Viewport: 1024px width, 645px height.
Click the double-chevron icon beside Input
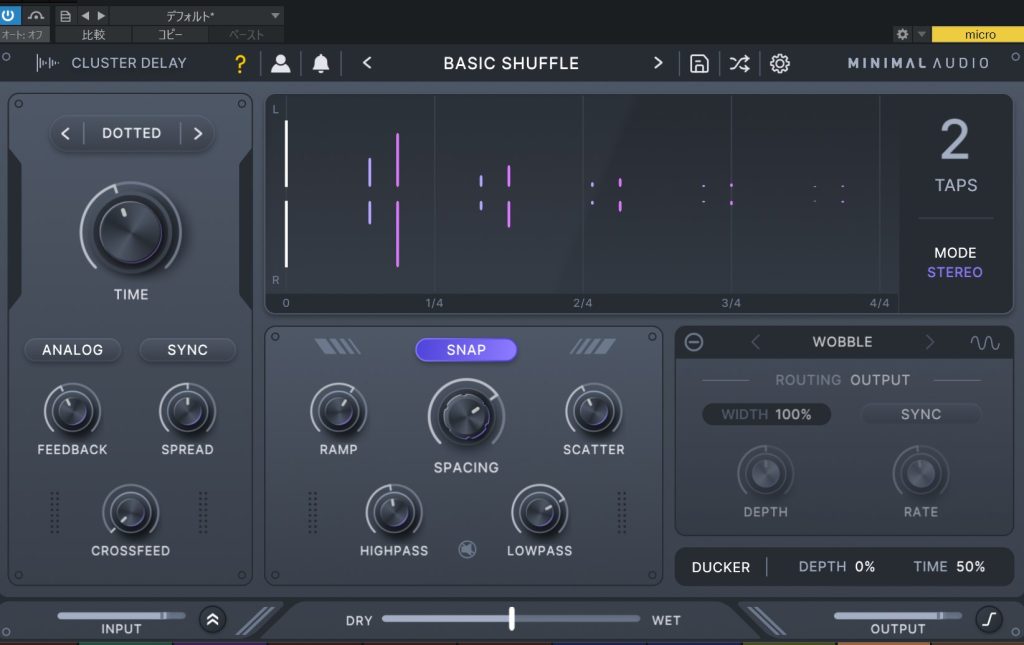coord(212,619)
